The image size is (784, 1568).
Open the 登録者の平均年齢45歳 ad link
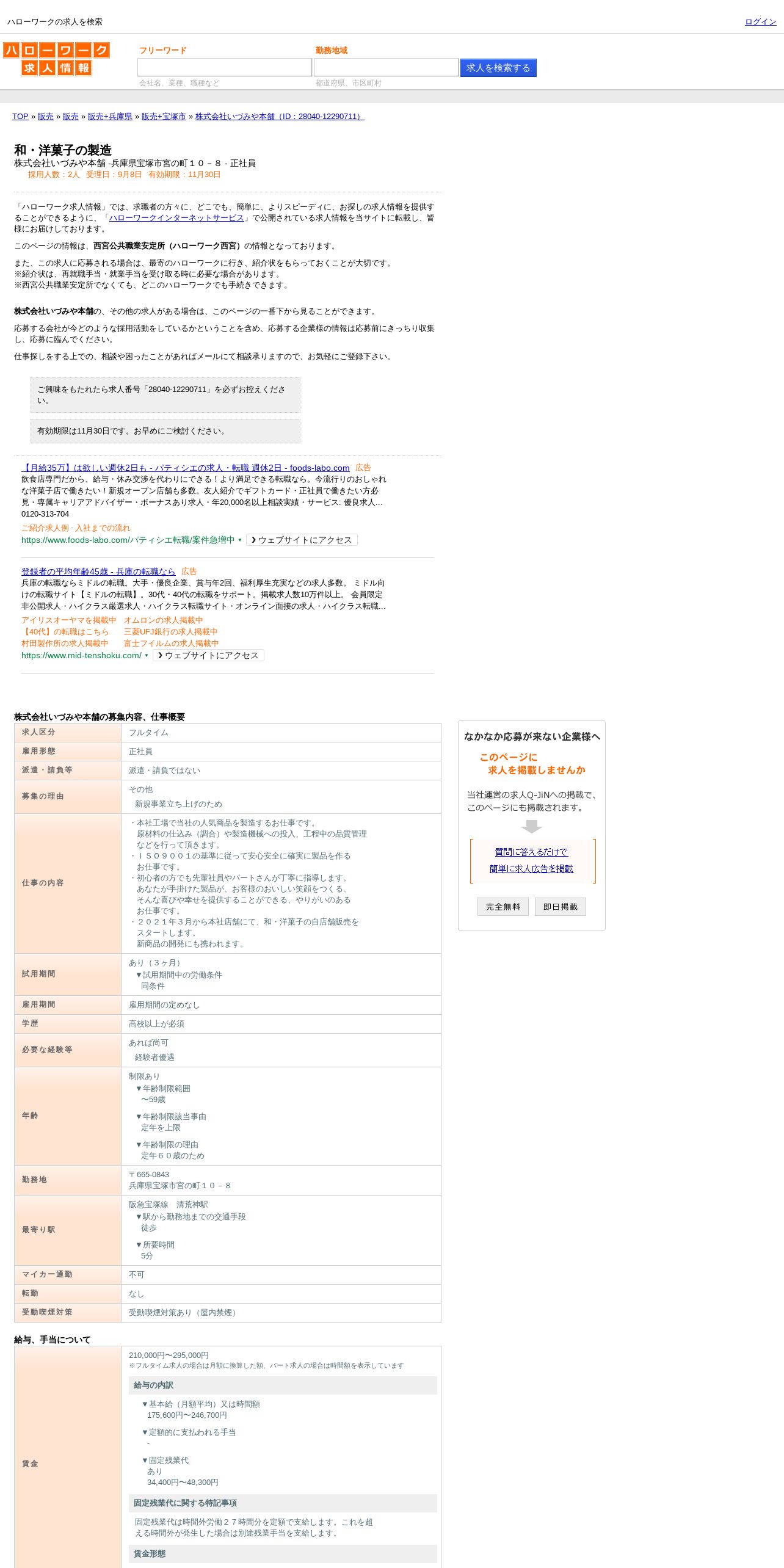[98, 572]
